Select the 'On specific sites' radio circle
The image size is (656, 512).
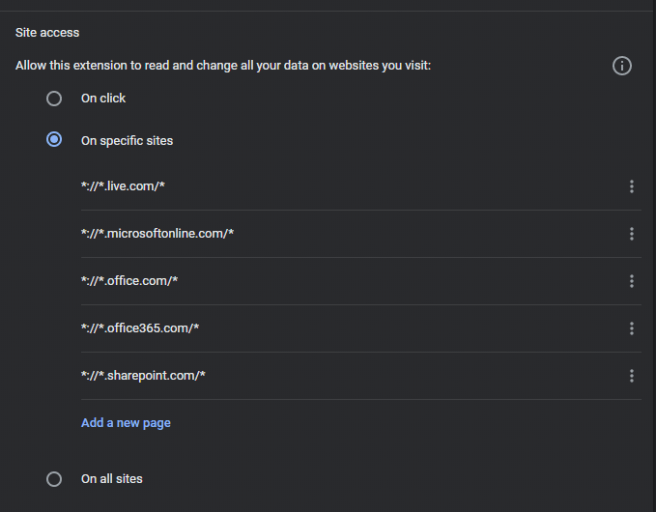tap(54, 140)
